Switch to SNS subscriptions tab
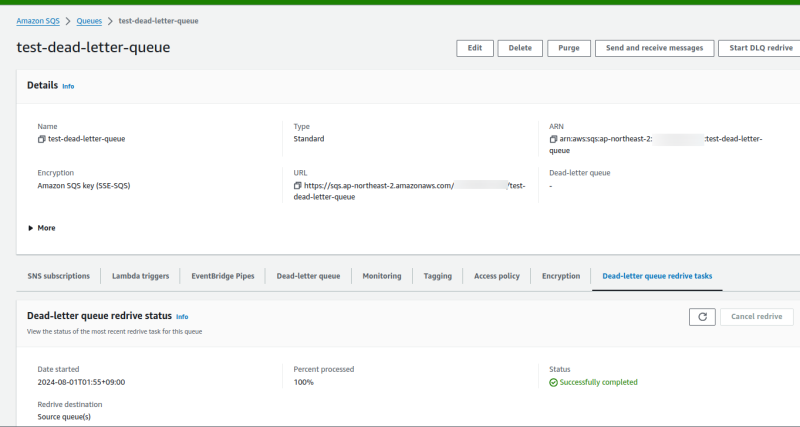This screenshot has width=800, height=427. coord(59,276)
